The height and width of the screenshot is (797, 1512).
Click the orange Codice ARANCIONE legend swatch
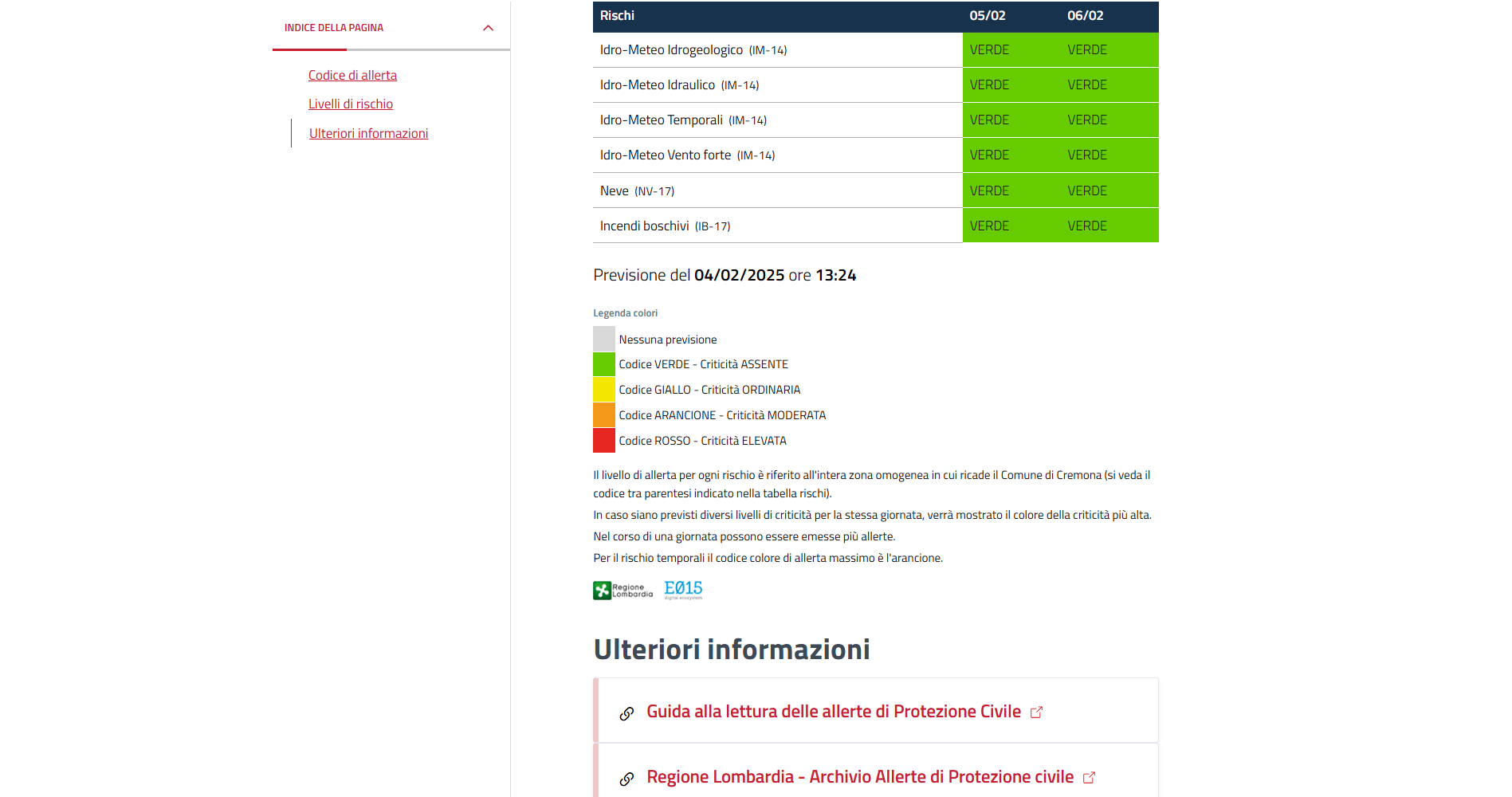[604, 415]
